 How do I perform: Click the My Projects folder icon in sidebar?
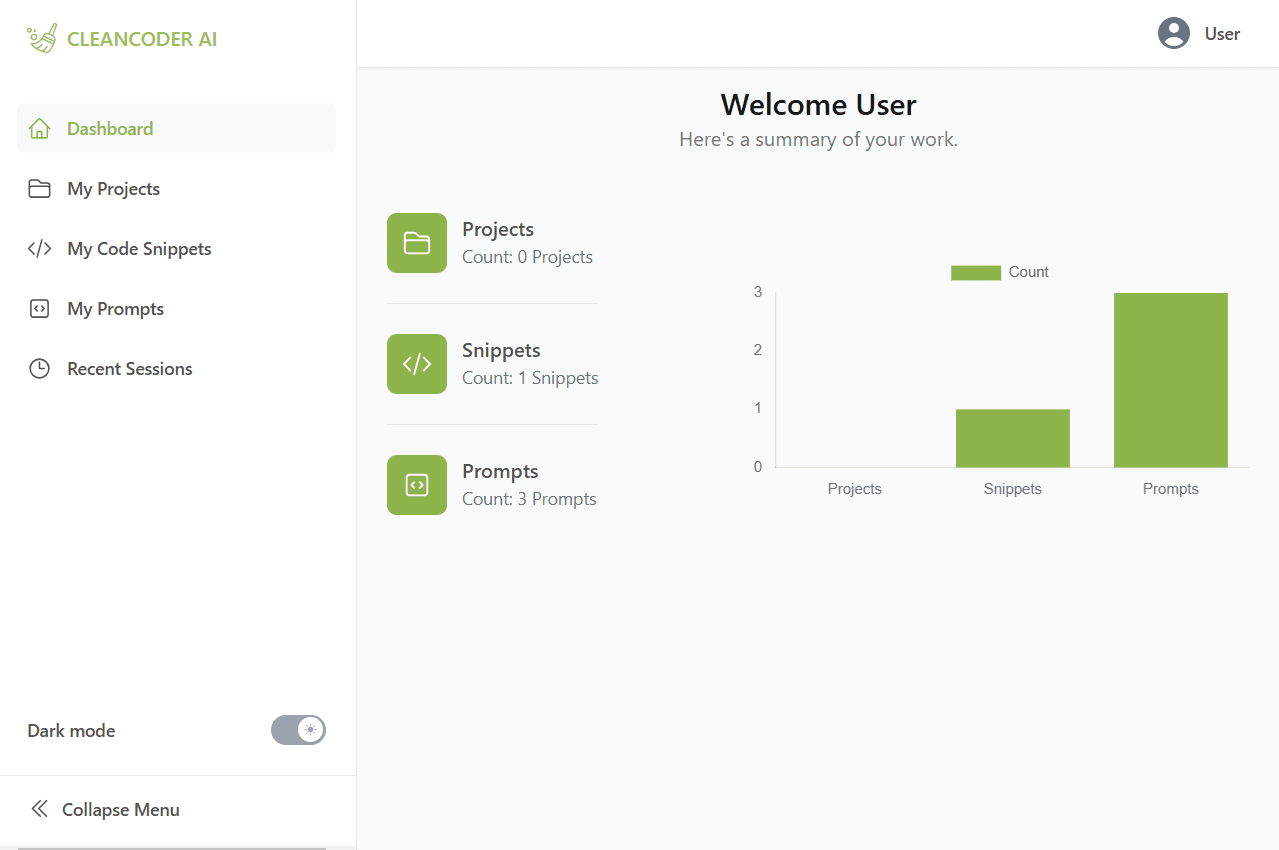pos(39,189)
